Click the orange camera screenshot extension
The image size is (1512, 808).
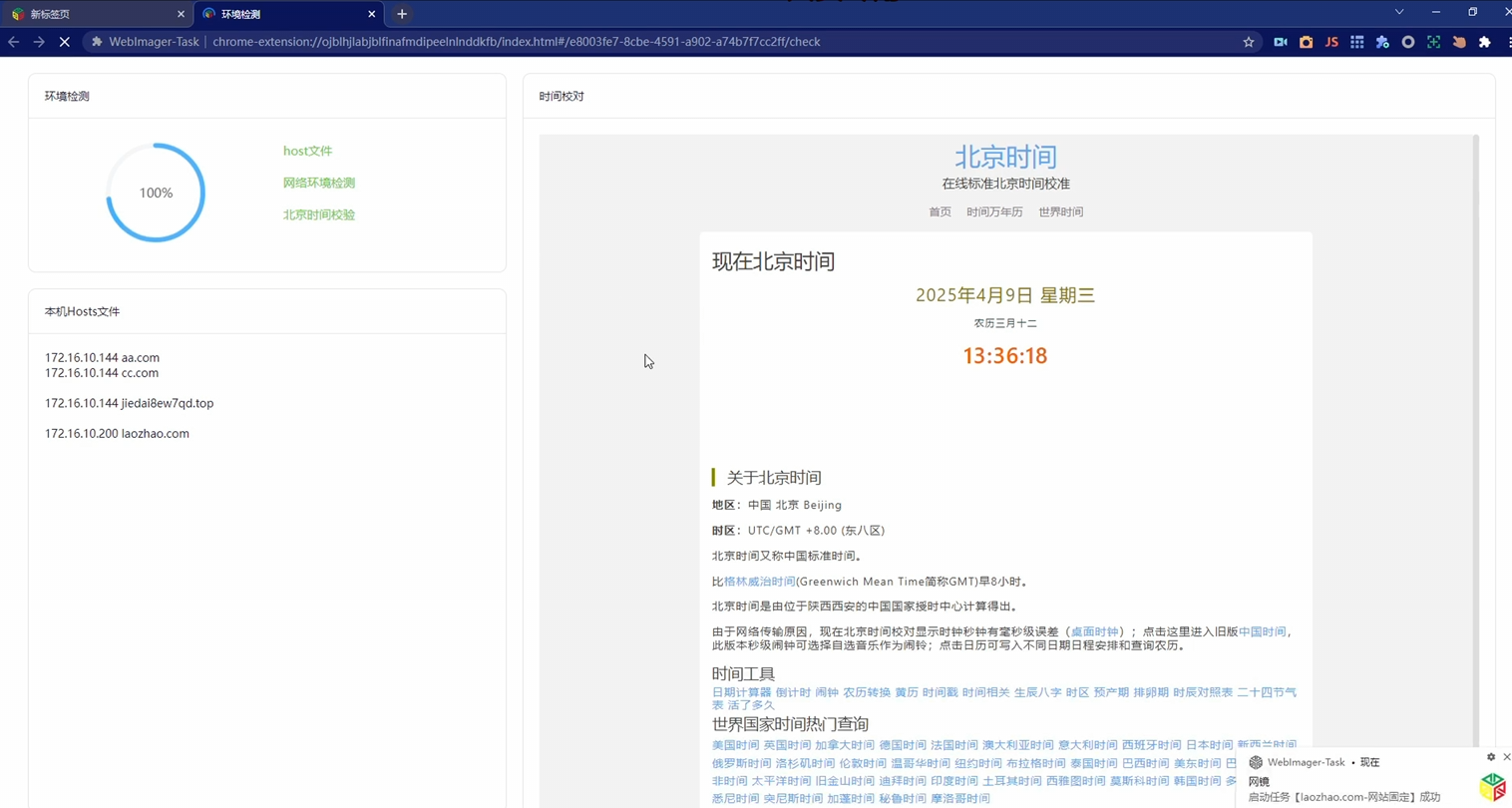1306,42
